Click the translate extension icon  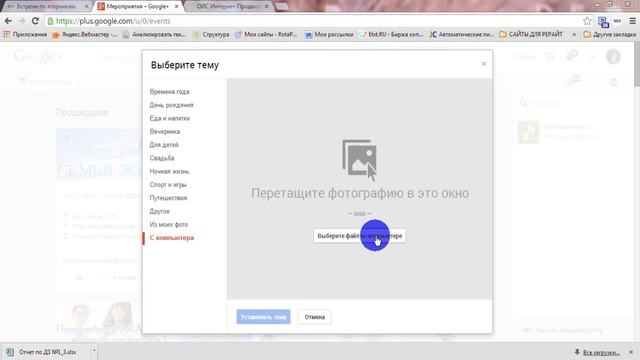click(x=603, y=22)
